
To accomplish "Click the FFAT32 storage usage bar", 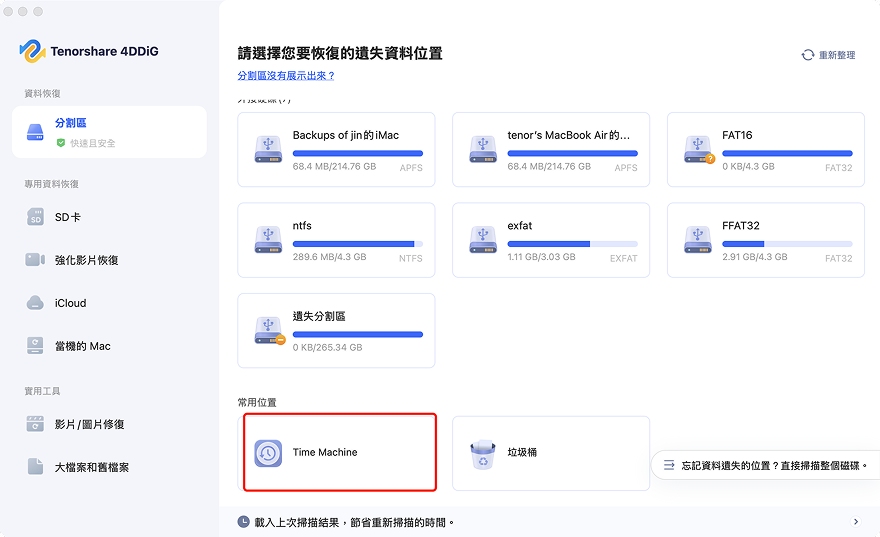I will coord(787,244).
